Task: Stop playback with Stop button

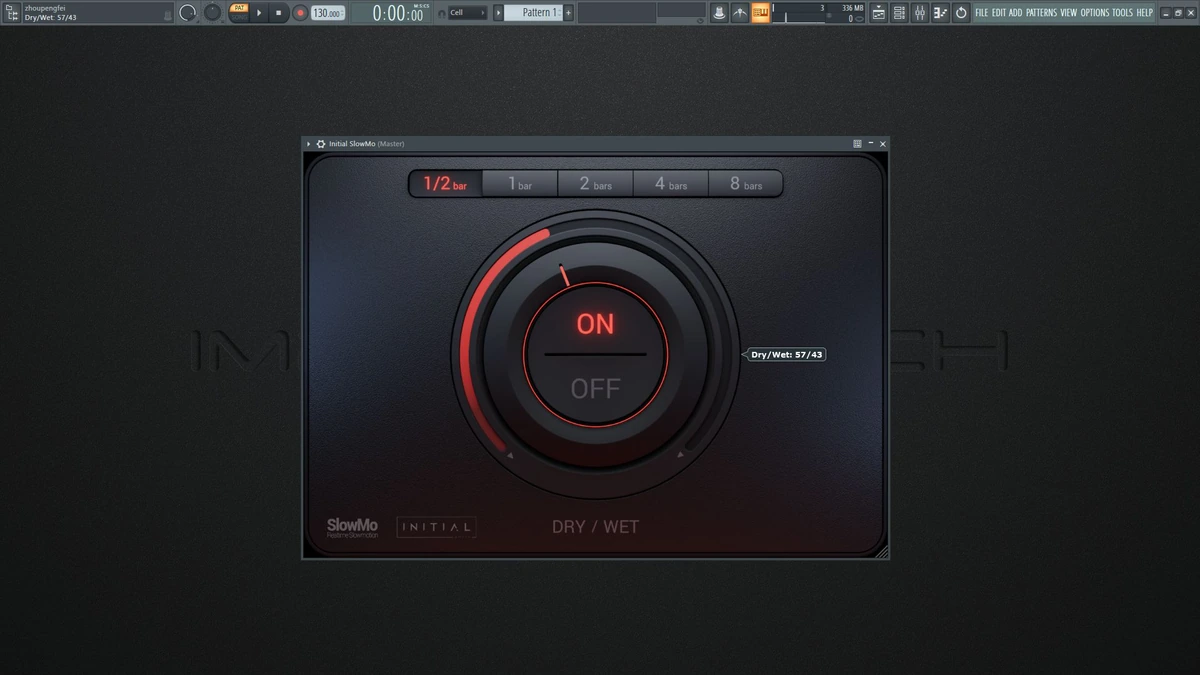Action: (279, 13)
